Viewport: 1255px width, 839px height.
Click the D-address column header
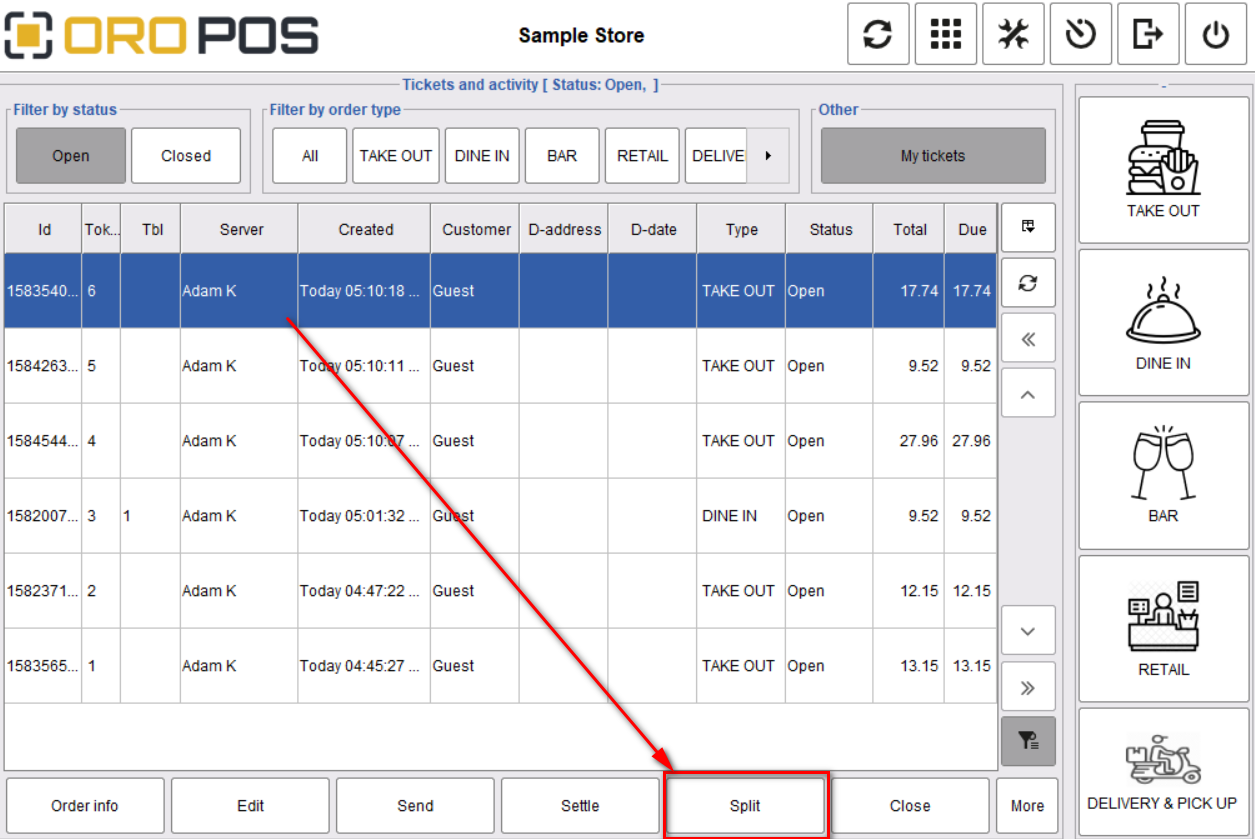point(564,229)
